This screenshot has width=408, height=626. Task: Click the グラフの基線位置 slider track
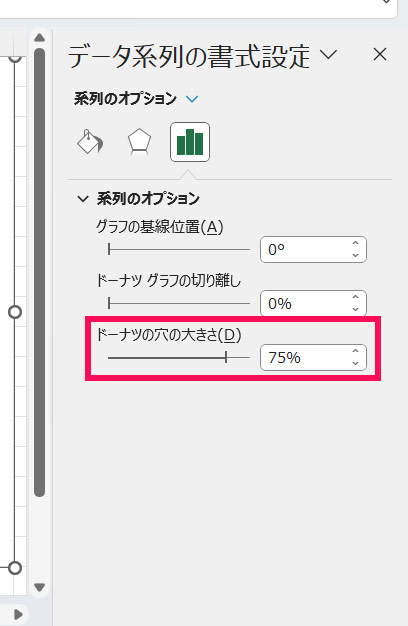179,250
